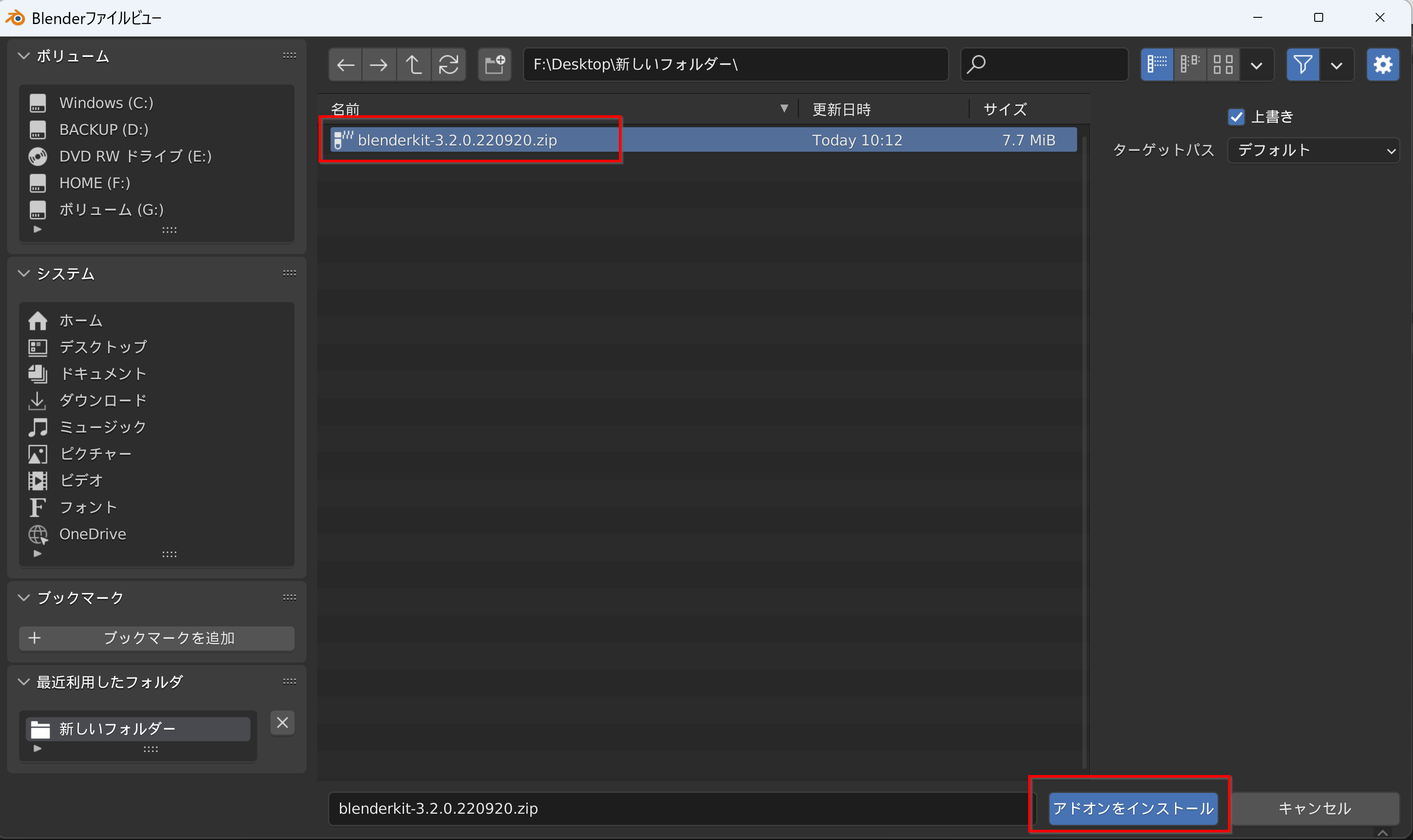Expand volumes list disclosure triangle

tap(37, 229)
